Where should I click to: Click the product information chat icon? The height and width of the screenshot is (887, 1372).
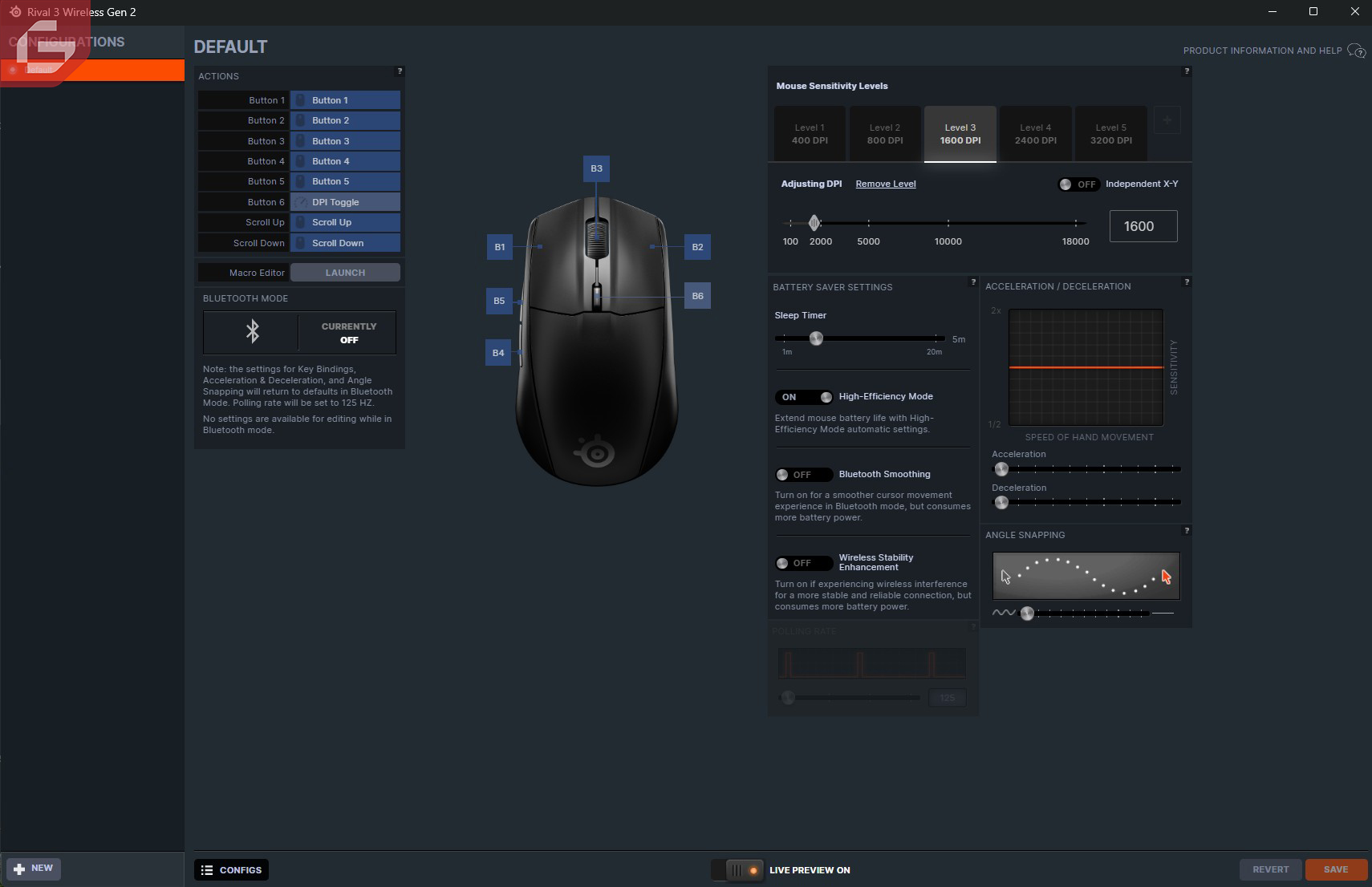click(x=1356, y=51)
